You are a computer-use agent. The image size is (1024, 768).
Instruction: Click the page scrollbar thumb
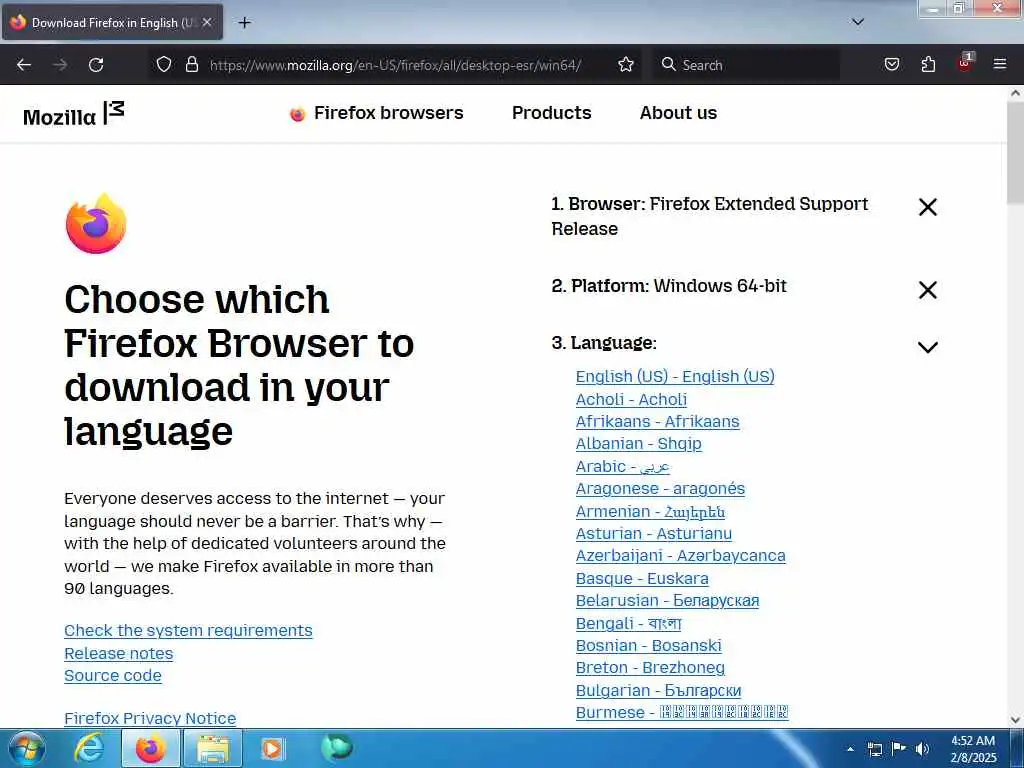tap(1015, 152)
